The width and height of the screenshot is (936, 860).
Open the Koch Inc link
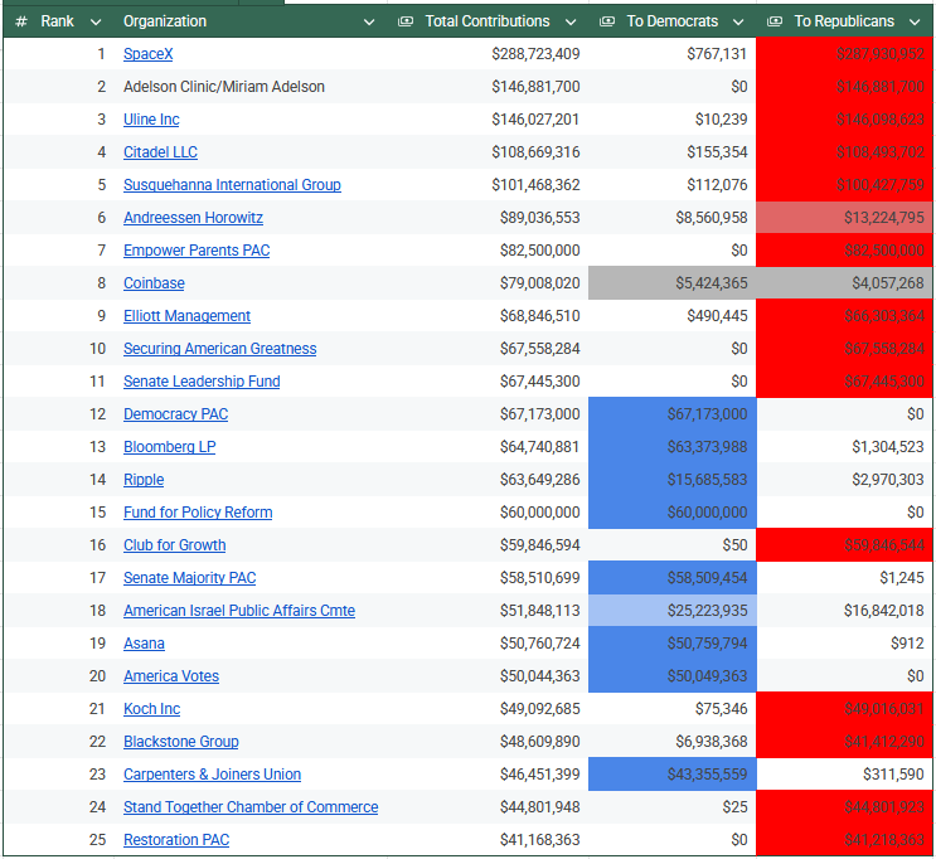click(x=152, y=709)
